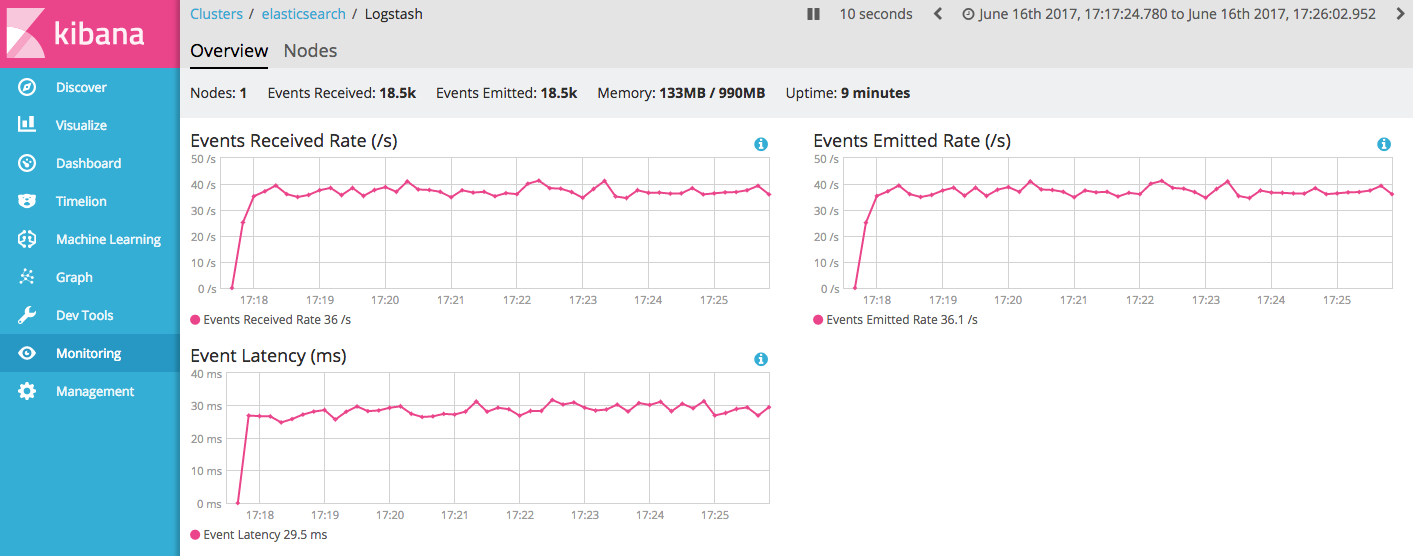Click the Management gear icon
This screenshot has height=556, width=1413.
pyautogui.click(x=27, y=391)
